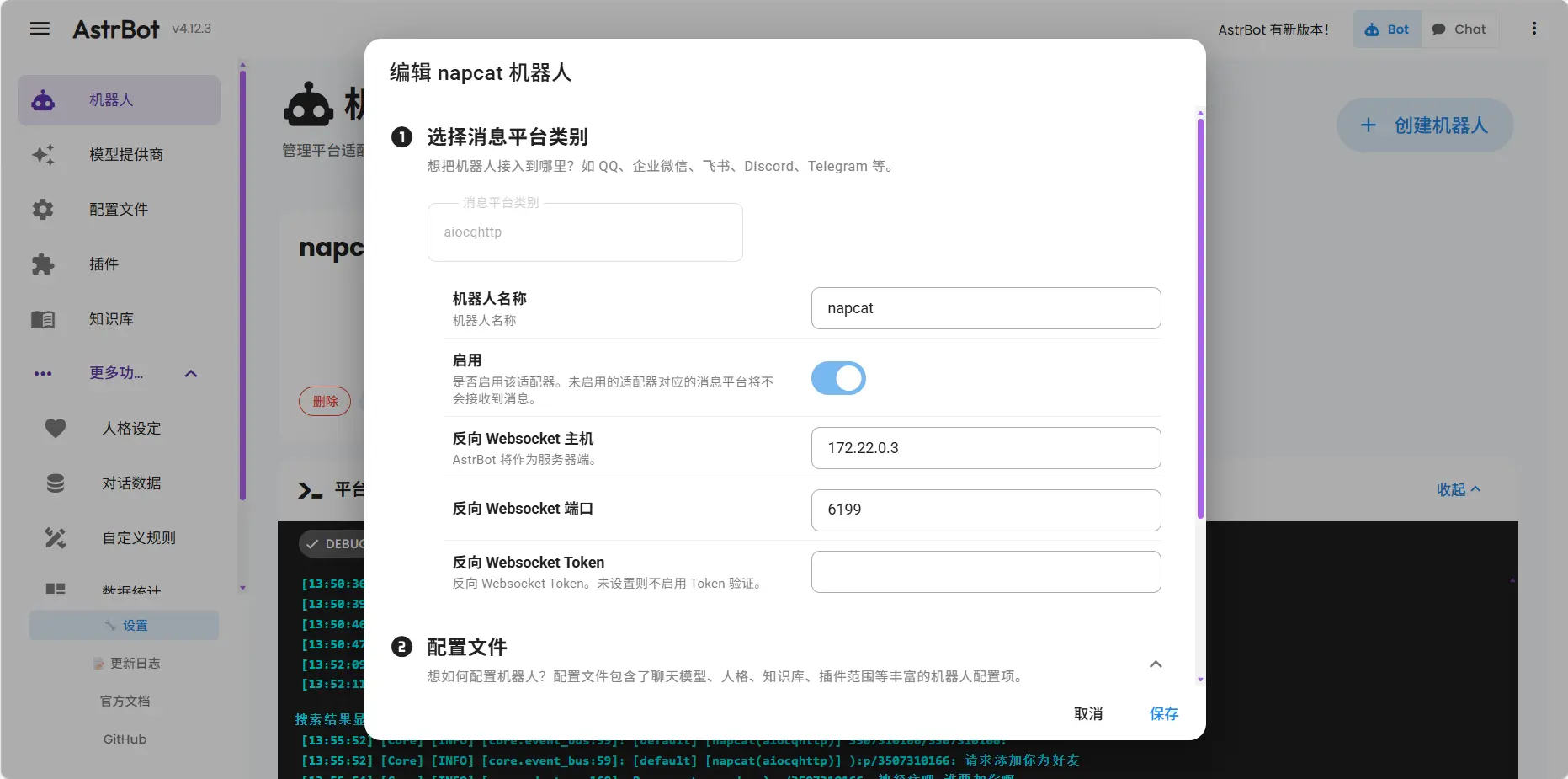Collapse the 配置文件 section chevron
The image size is (1568, 779).
click(1156, 664)
